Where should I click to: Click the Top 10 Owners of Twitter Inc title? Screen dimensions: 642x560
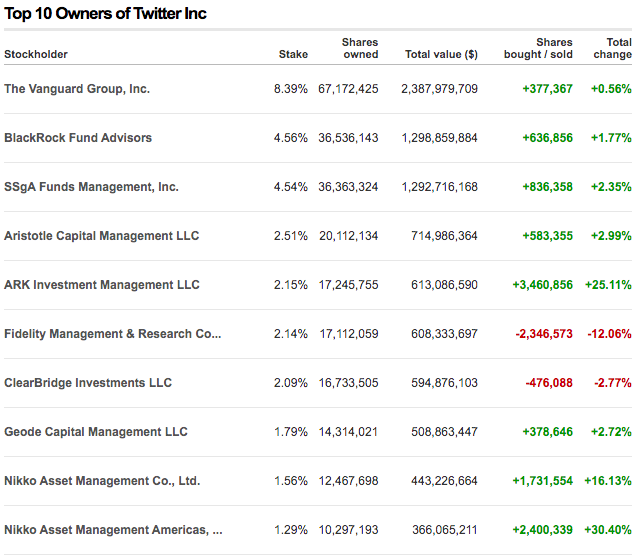coord(105,14)
